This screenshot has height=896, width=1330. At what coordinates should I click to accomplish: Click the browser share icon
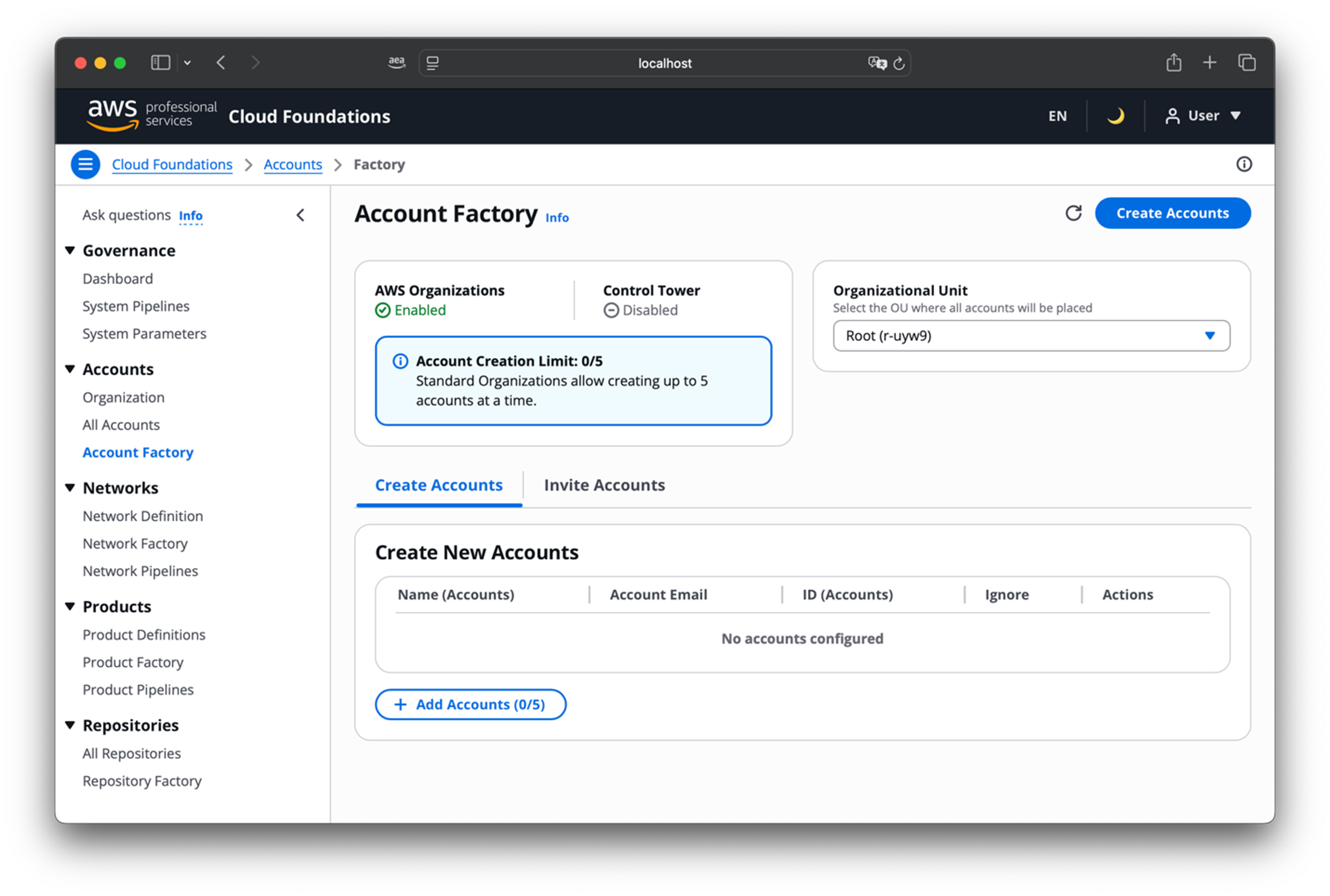pyautogui.click(x=1173, y=62)
